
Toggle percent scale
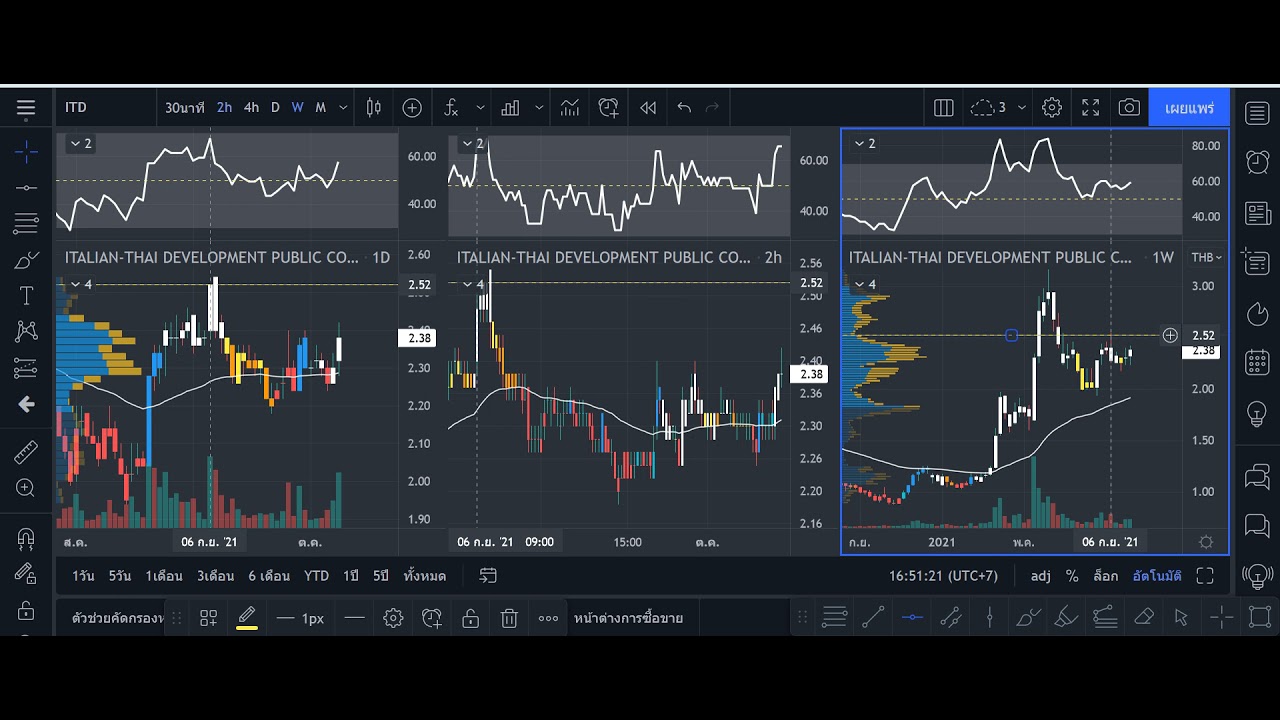(1072, 576)
